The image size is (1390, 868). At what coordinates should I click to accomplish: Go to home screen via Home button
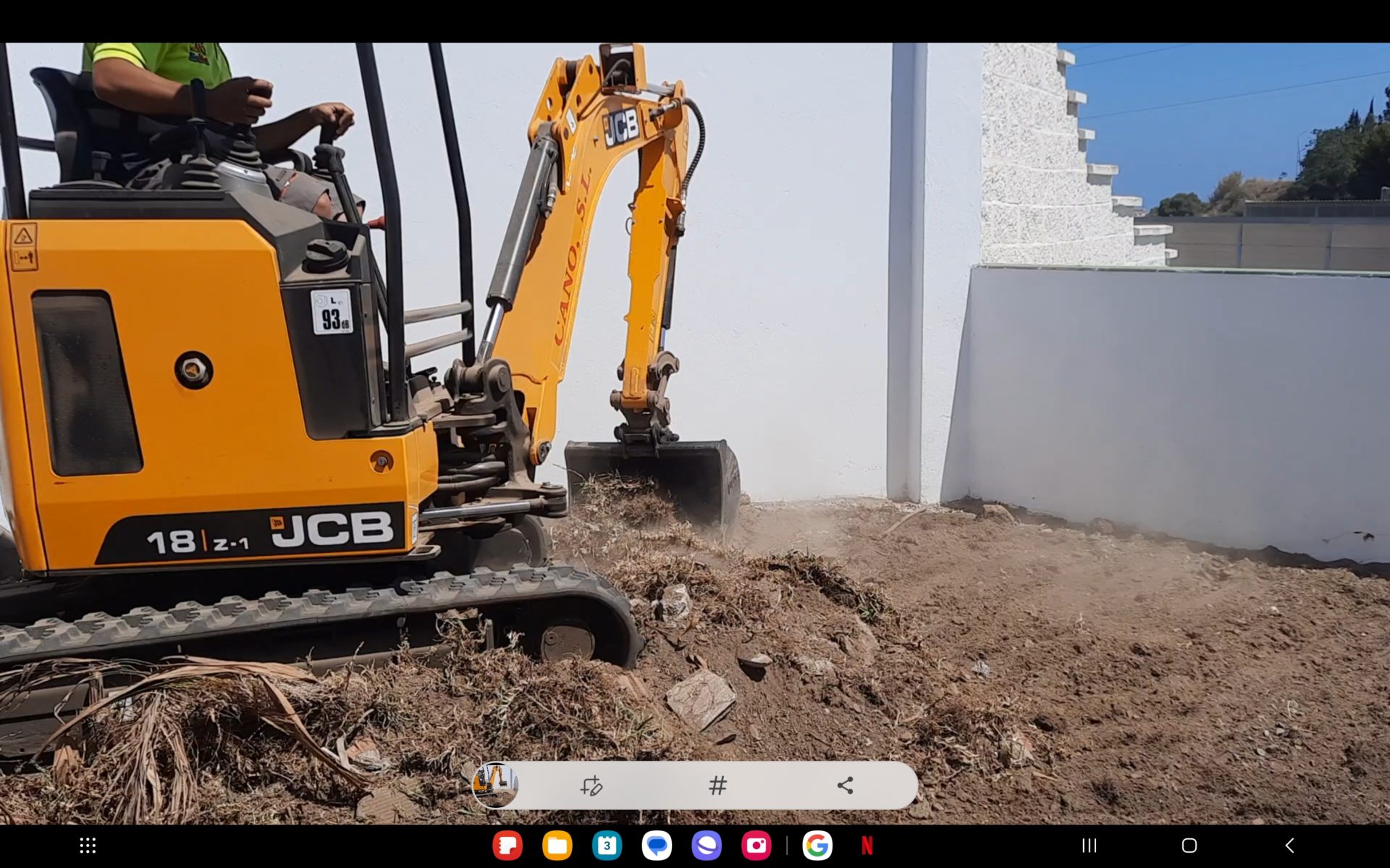point(1189,846)
